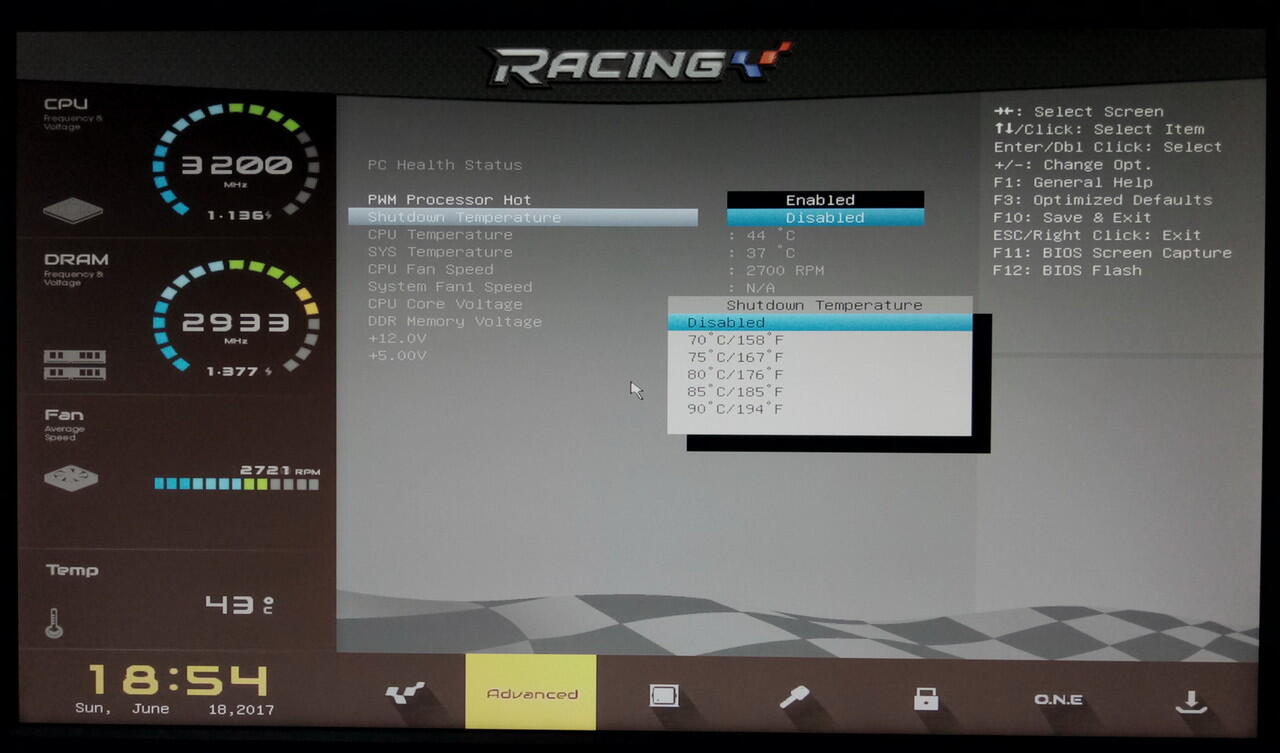Click the CPU Fan Speed row label
This screenshot has width=1280, height=753.
[430, 269]
